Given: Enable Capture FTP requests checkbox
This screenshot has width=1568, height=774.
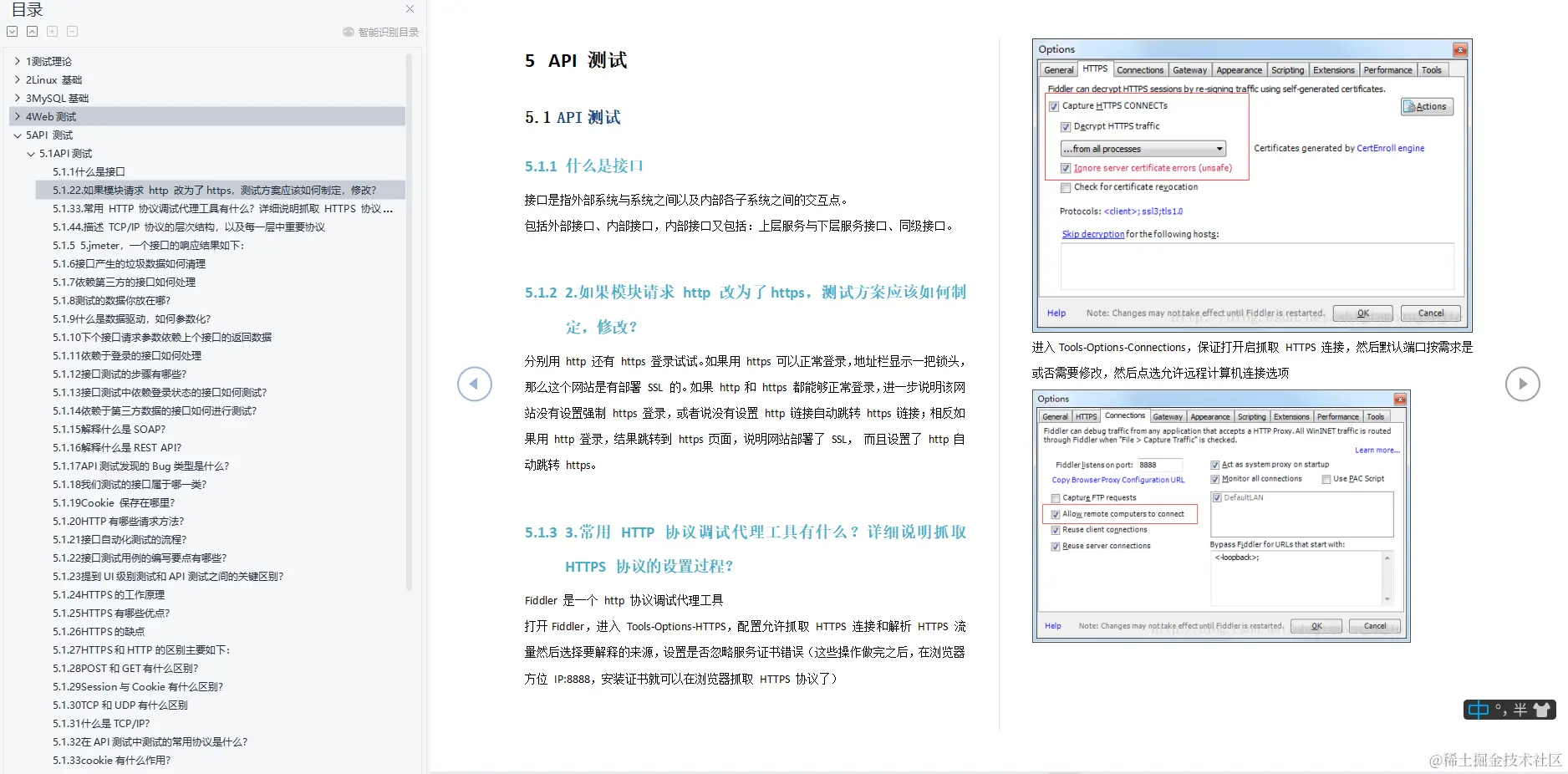Looking at the screenshot, I should [1056, 498].
